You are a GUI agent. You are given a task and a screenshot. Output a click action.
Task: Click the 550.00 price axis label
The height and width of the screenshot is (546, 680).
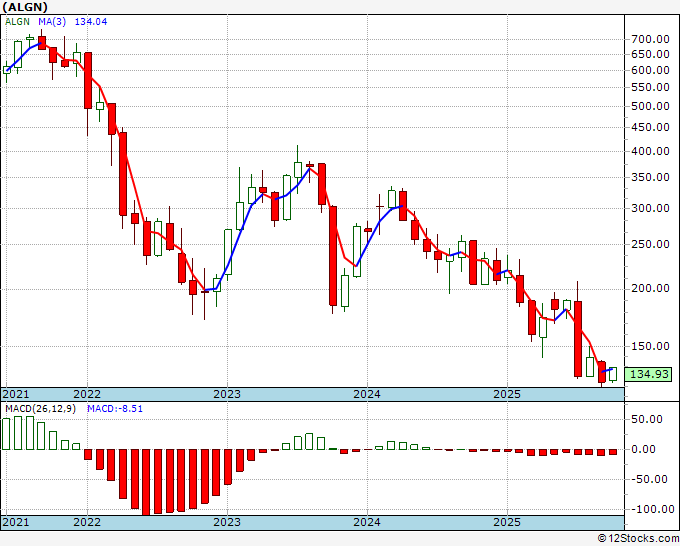pos(650,87)
